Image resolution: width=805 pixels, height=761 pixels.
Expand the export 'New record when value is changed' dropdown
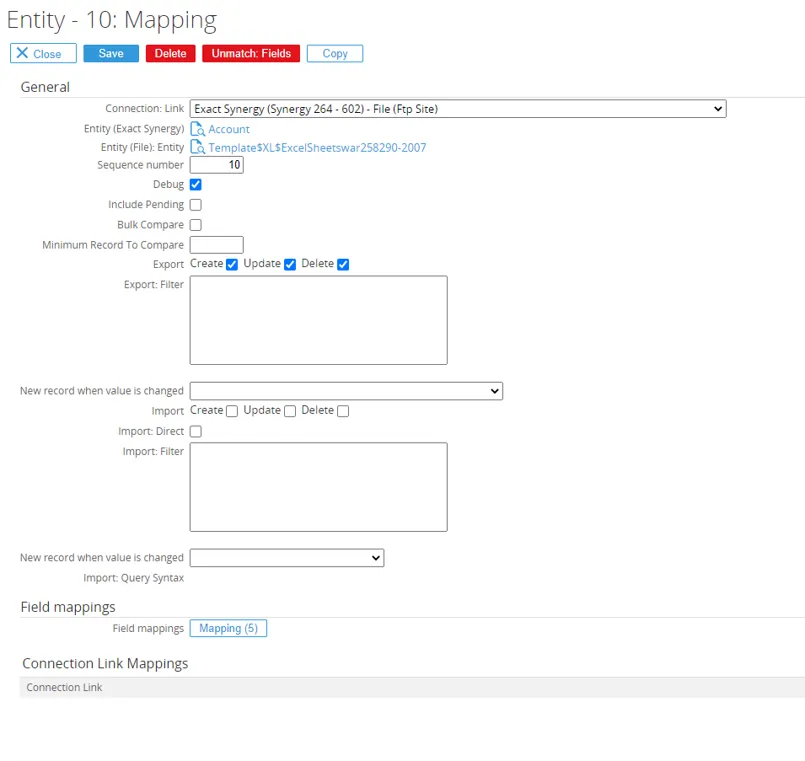[346, 391]
